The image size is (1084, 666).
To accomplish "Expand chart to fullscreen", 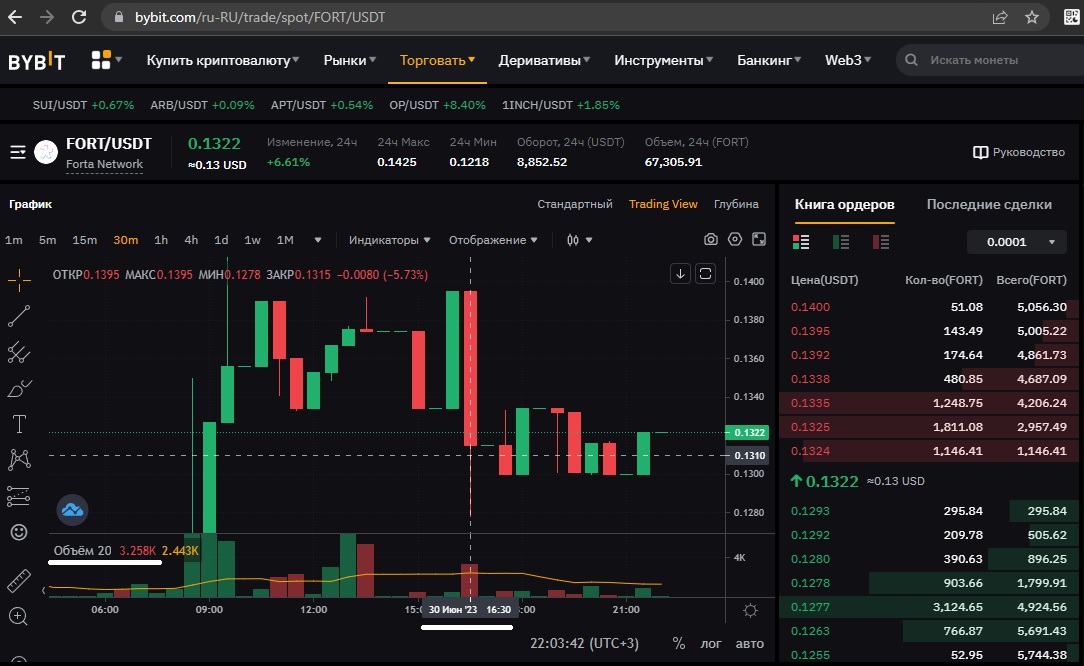I will (x=759, y=240).
